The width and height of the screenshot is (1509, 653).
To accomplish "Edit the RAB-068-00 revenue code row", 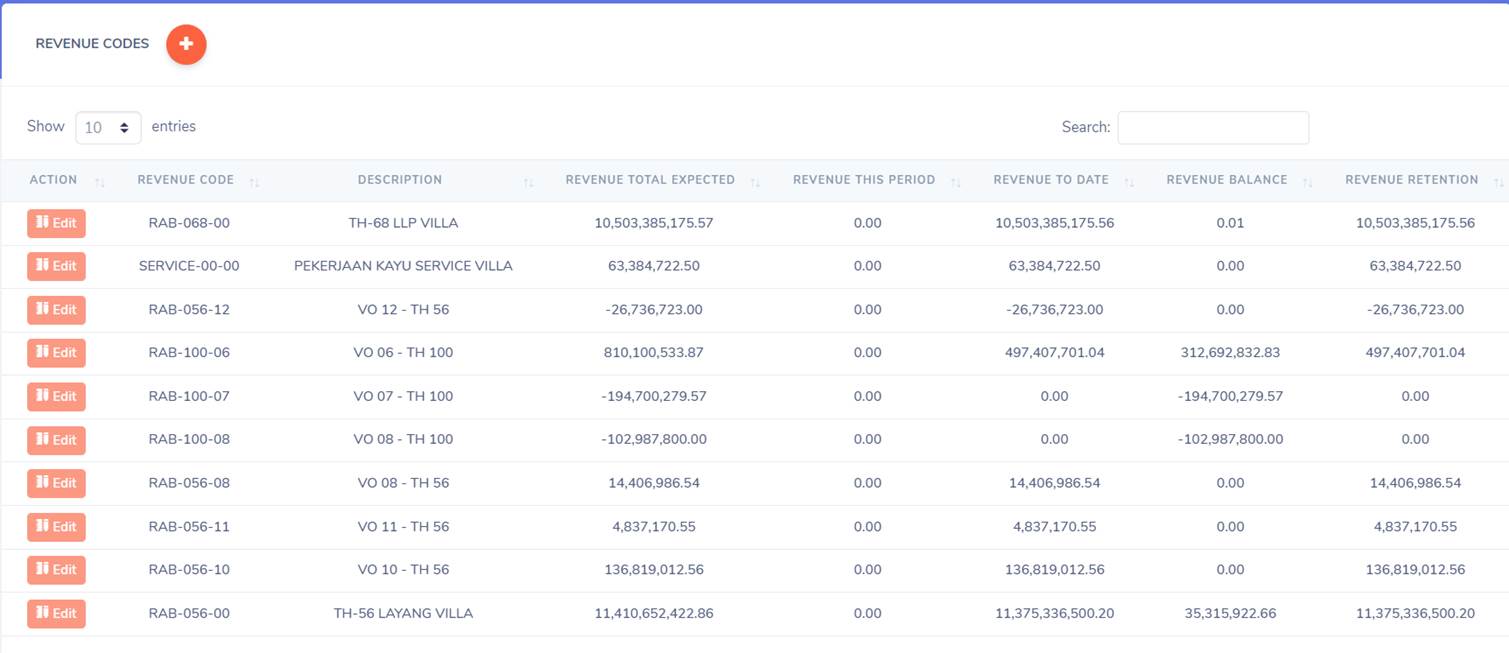I will [56, 223].
